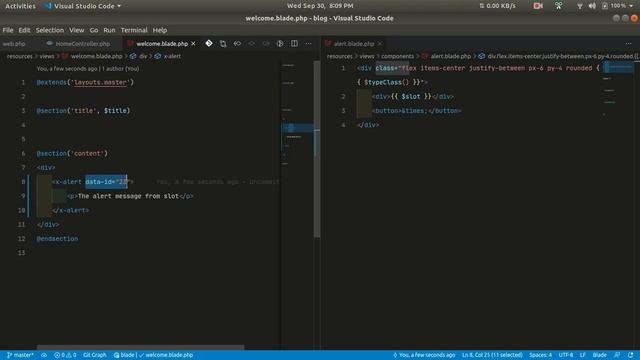Open the File menu
The height and width of the screenshot is (360, 640).
click(8, 30)
